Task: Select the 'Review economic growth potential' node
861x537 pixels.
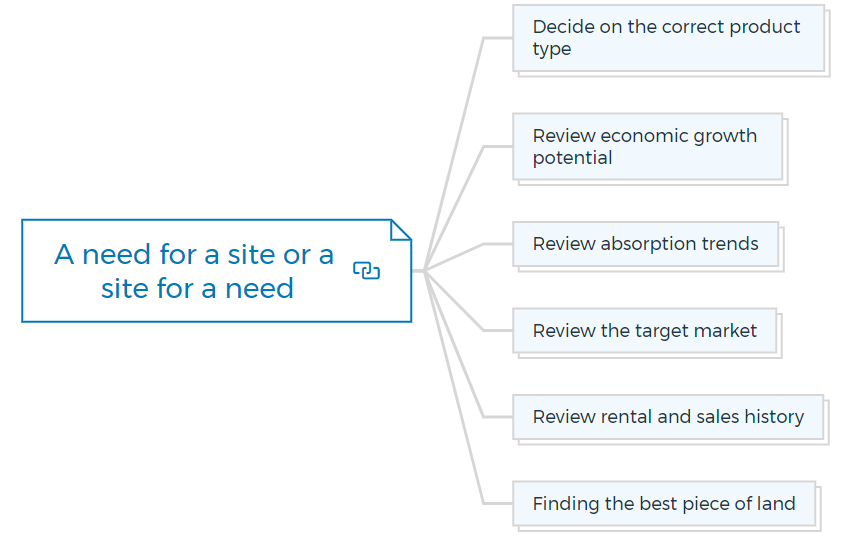Action: pos(648,147)
